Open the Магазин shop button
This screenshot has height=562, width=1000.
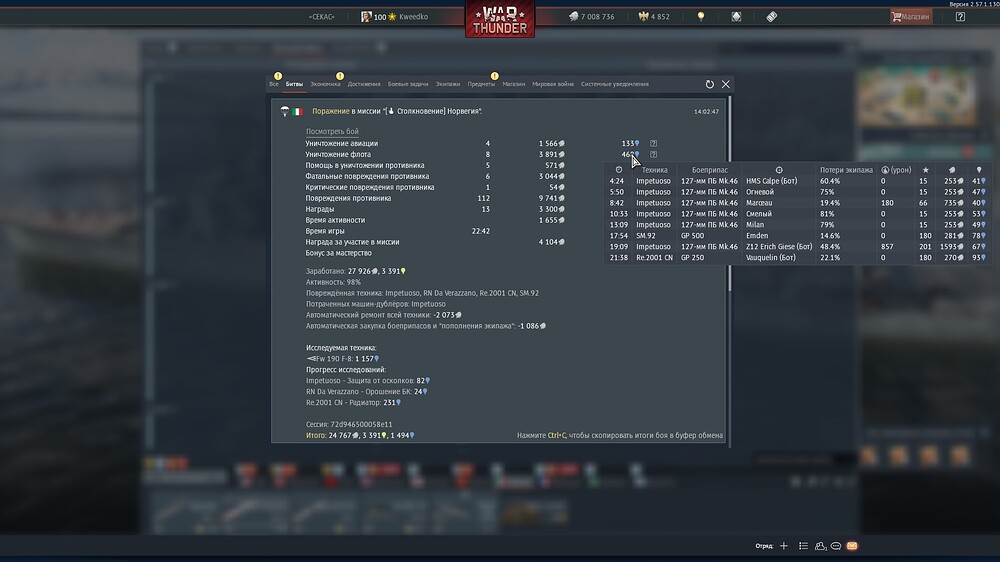click(911, 17)
